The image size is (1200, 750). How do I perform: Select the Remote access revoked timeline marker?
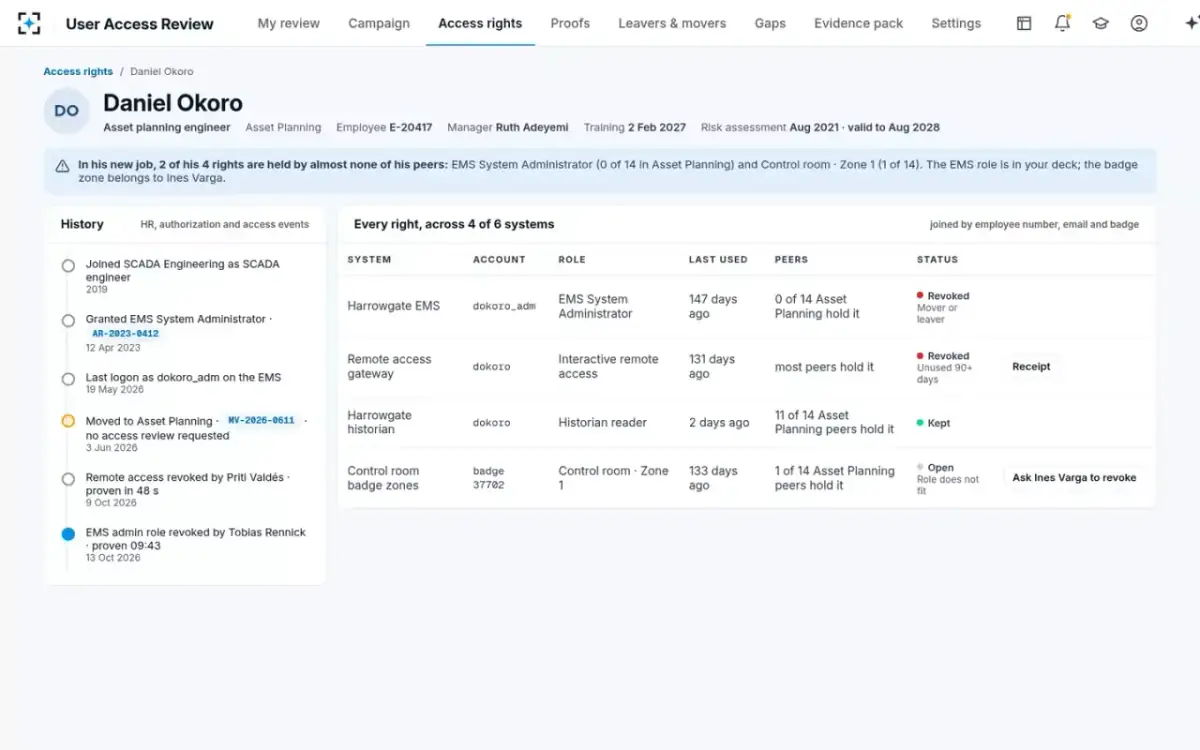[68, 479]
